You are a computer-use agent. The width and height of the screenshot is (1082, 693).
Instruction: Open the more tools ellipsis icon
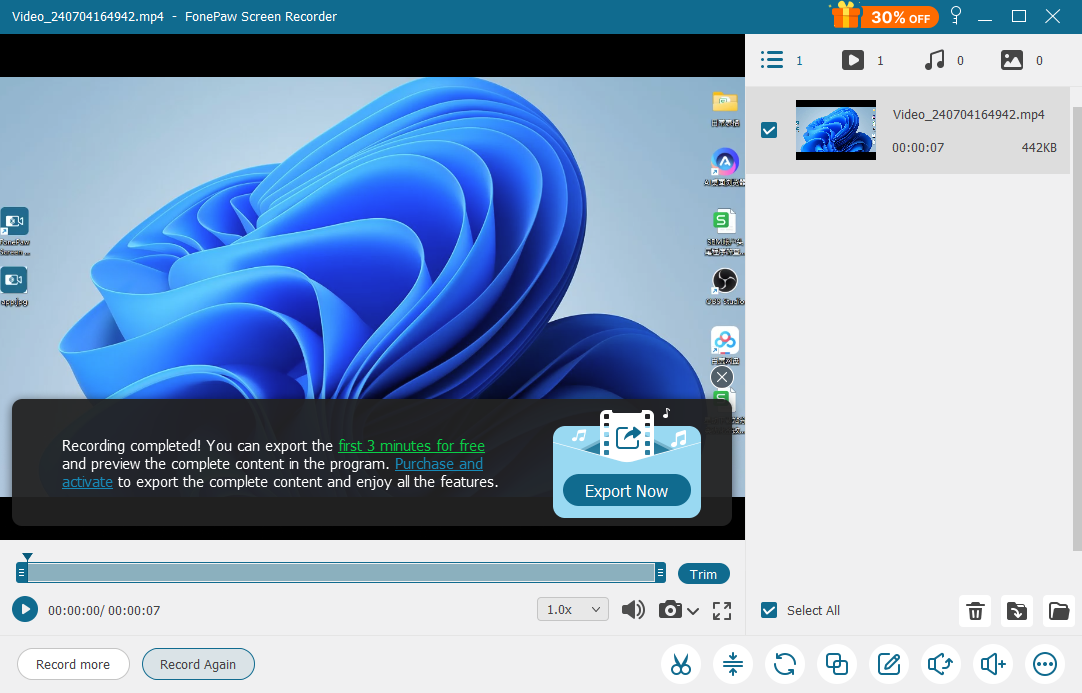pos(1045,664)
